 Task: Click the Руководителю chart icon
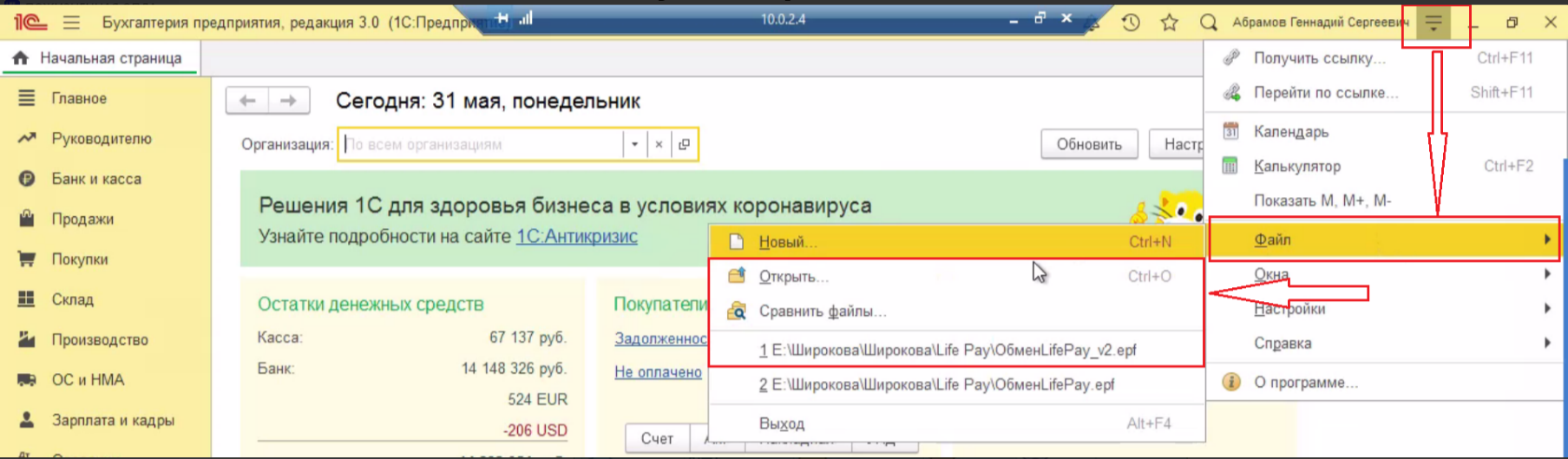(27, 138)
